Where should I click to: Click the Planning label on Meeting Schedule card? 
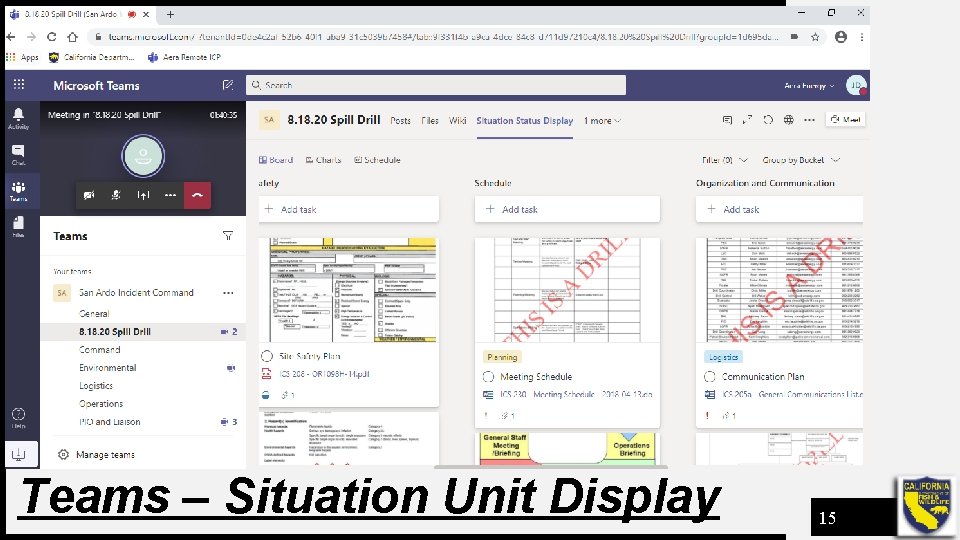pos(502,357)
